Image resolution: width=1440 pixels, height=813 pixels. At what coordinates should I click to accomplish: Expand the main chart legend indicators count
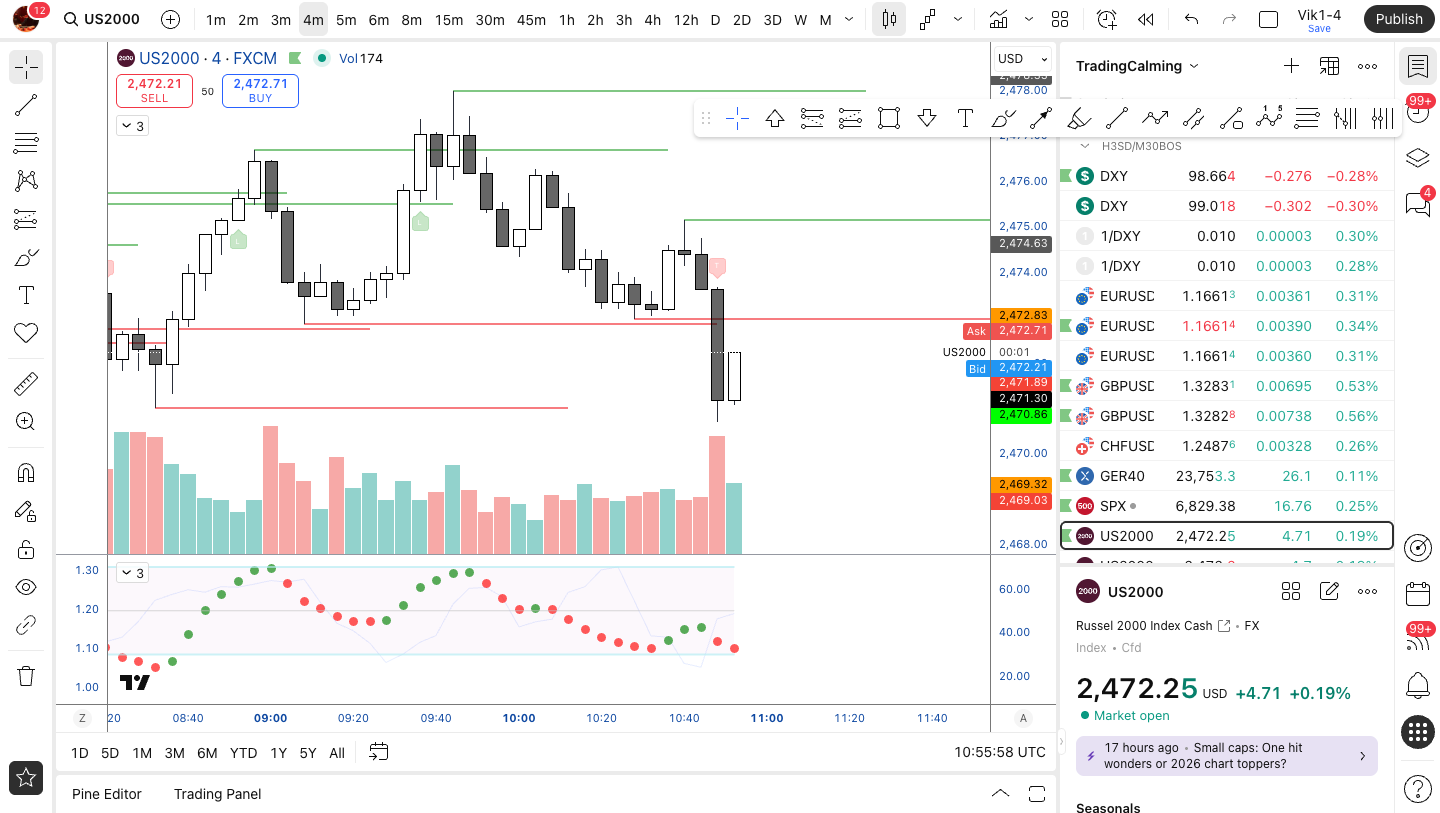coord(132,126)
